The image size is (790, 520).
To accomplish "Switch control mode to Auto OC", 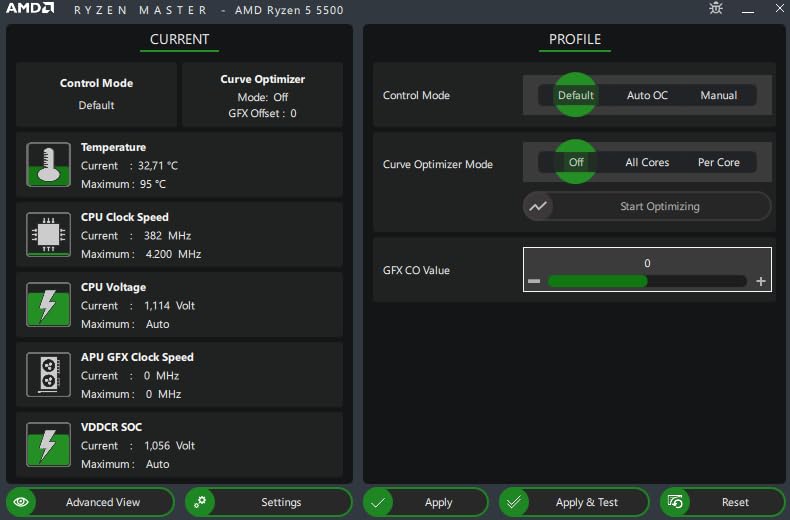I will click(647, 95).
